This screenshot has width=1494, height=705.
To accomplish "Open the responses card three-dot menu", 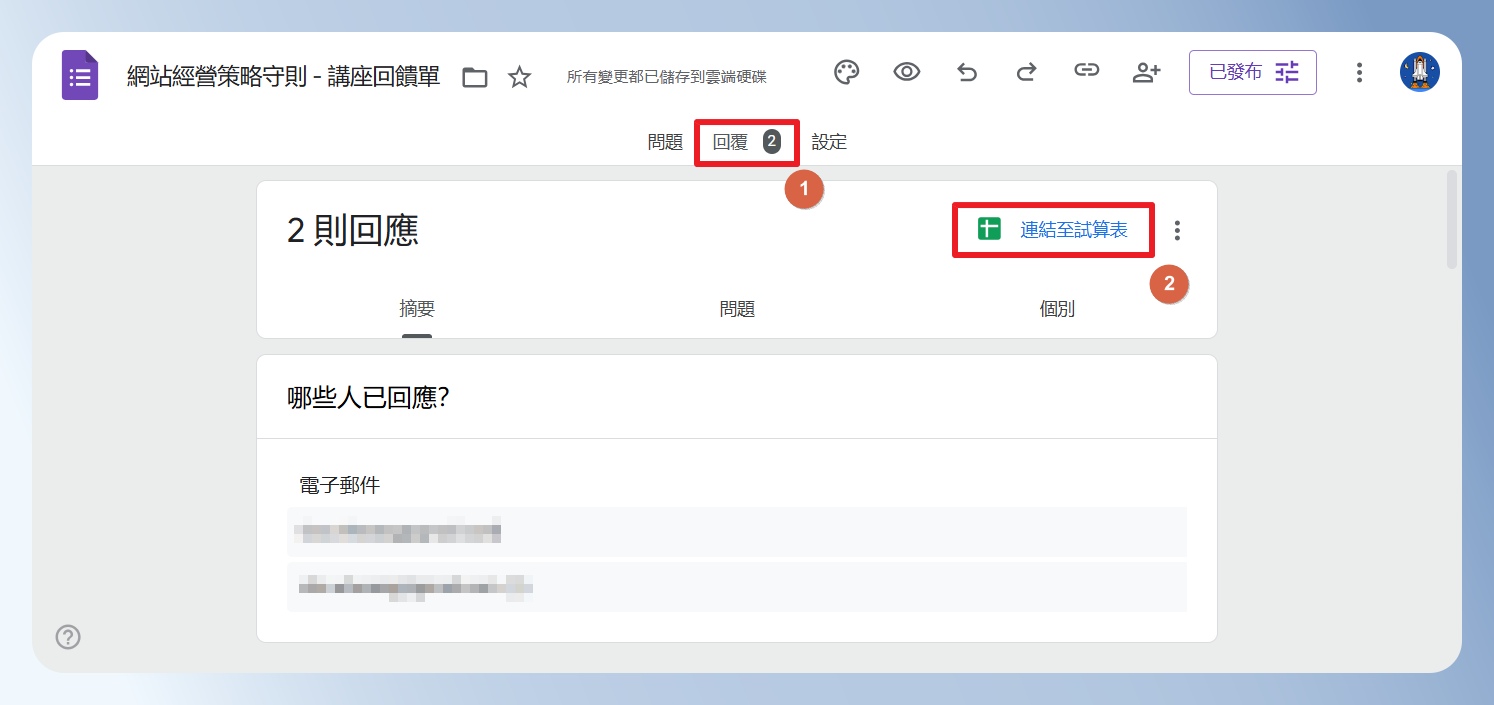I will (1177, 231).
